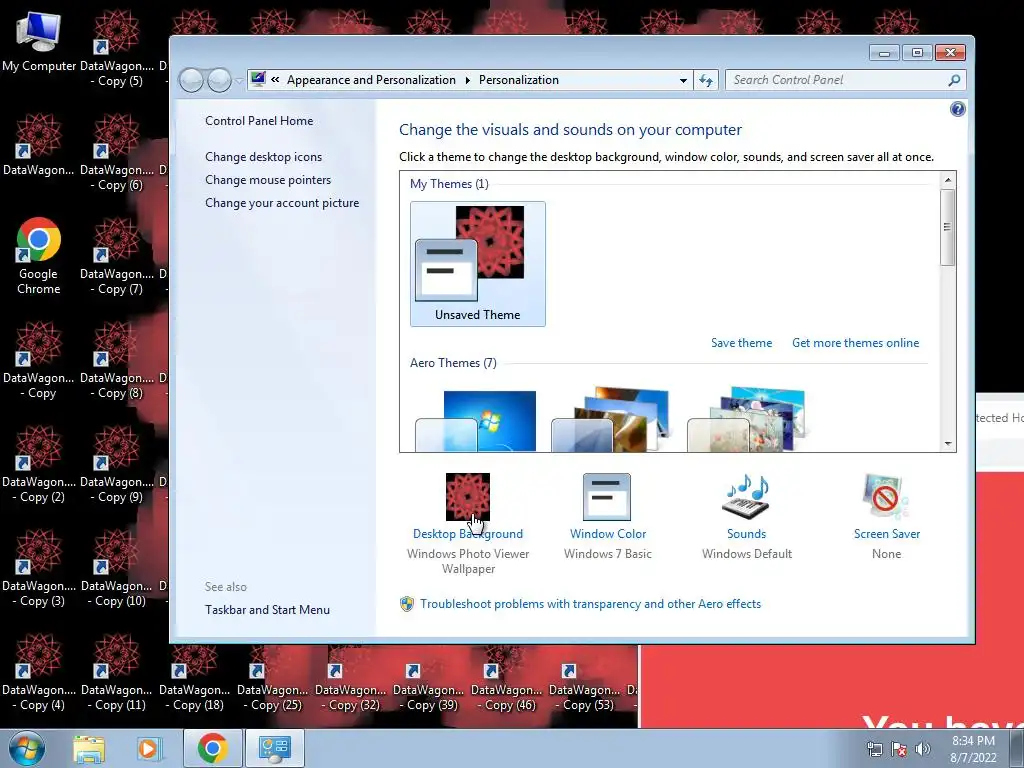Select the DataWagon - Copy (7) desktop shortcut
The width and height of the screenshot is (1024, 768).
(117, 257)
